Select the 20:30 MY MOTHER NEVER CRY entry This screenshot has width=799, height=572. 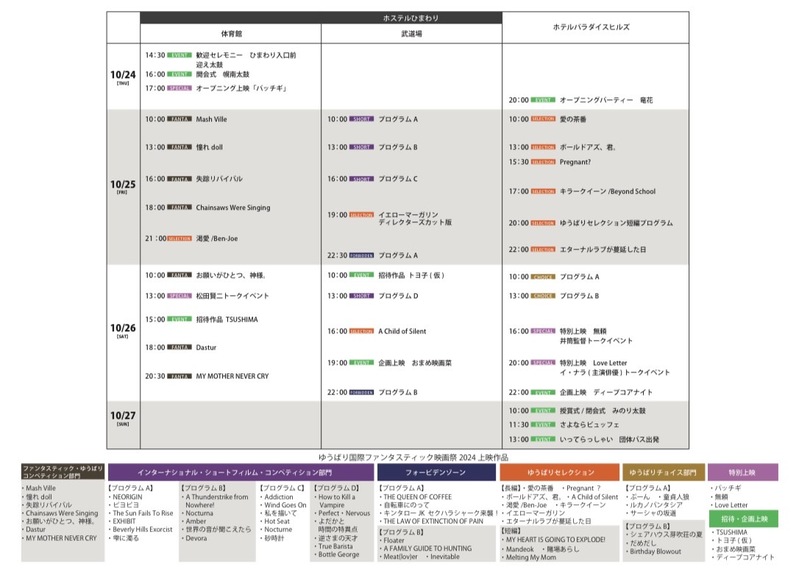click(x=207, y=376)
